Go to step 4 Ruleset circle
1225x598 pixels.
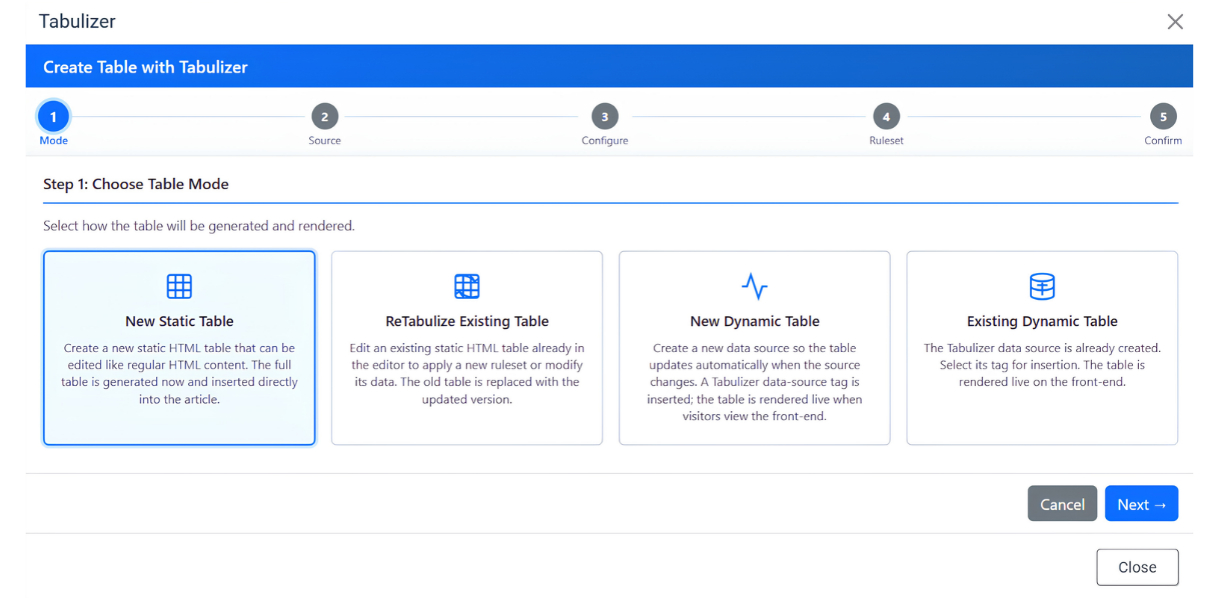pyautogui.click(x=885, y=117)
